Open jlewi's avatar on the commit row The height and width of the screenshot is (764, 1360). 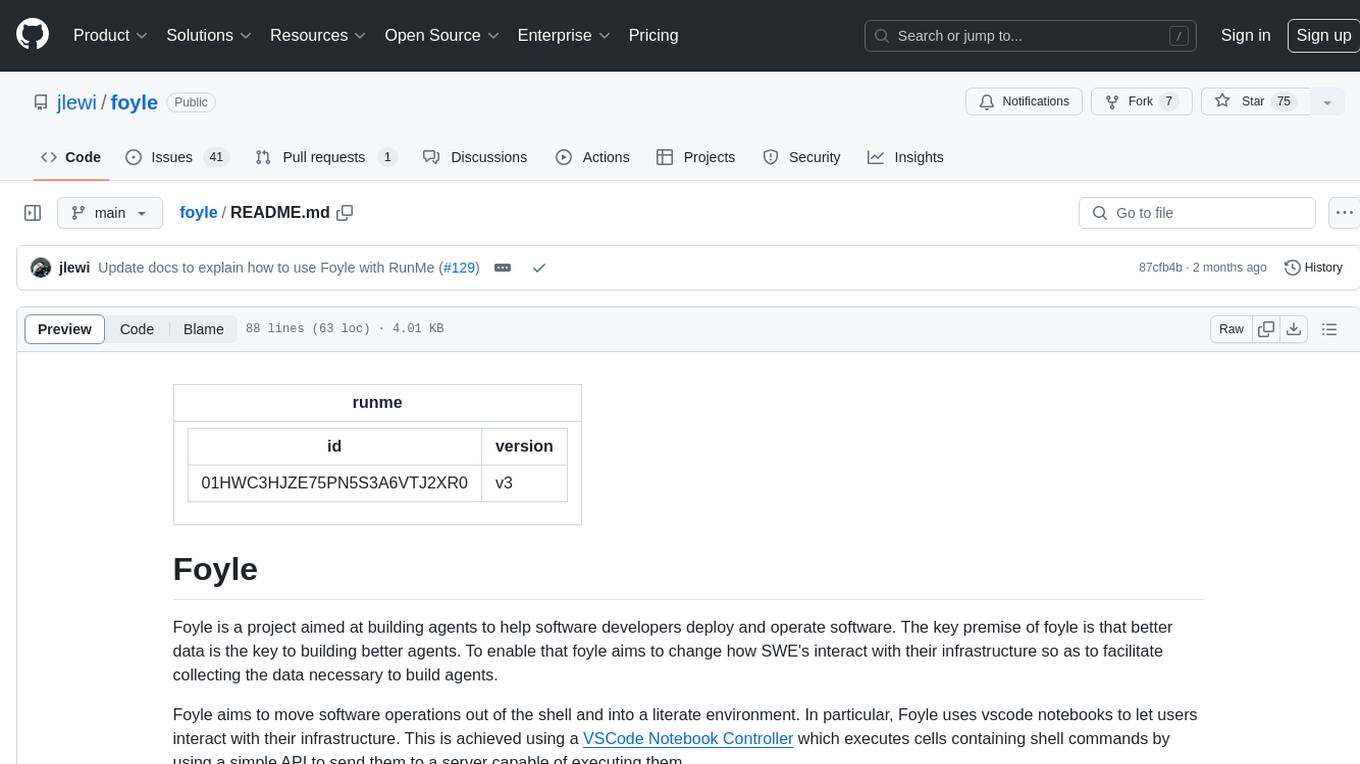[x=41, y=268]
